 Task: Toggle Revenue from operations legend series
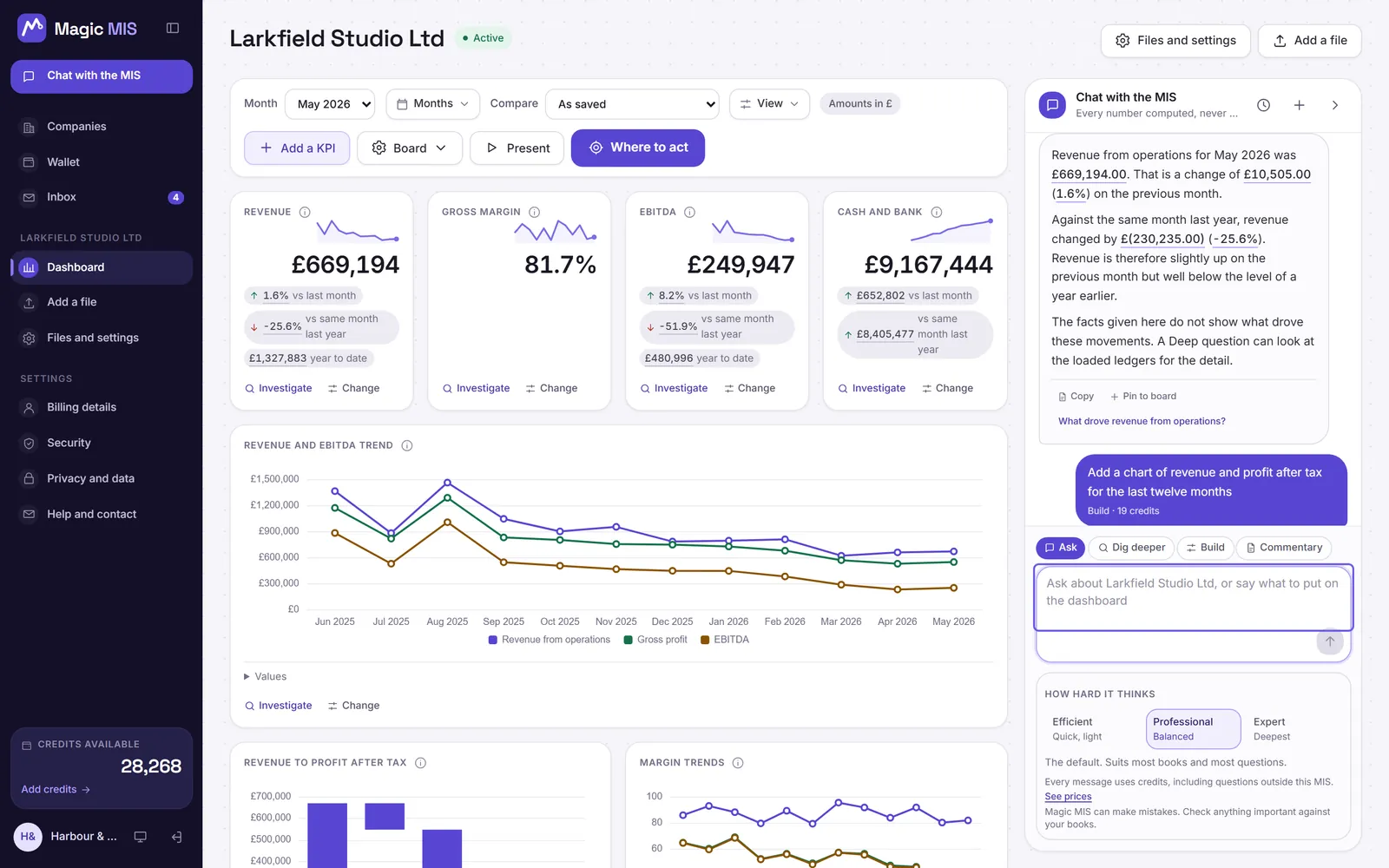tap(550, 640)
